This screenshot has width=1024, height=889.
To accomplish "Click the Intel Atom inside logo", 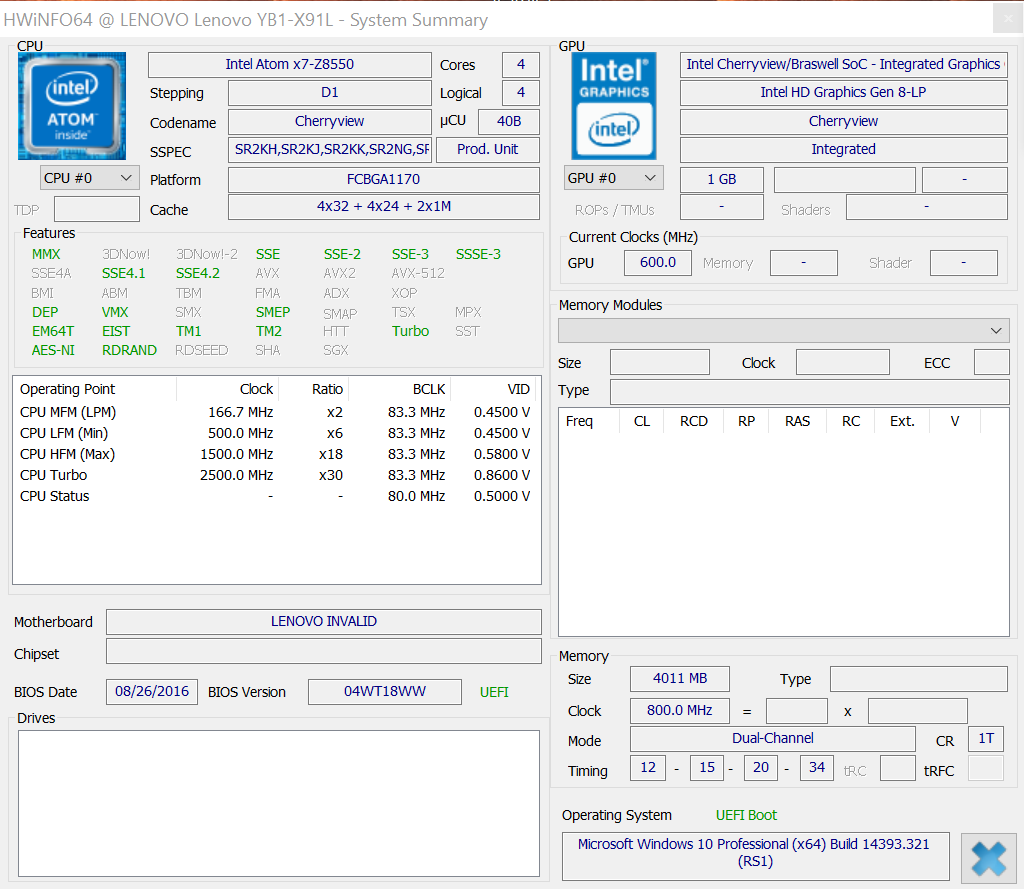I will click(72, 106).
